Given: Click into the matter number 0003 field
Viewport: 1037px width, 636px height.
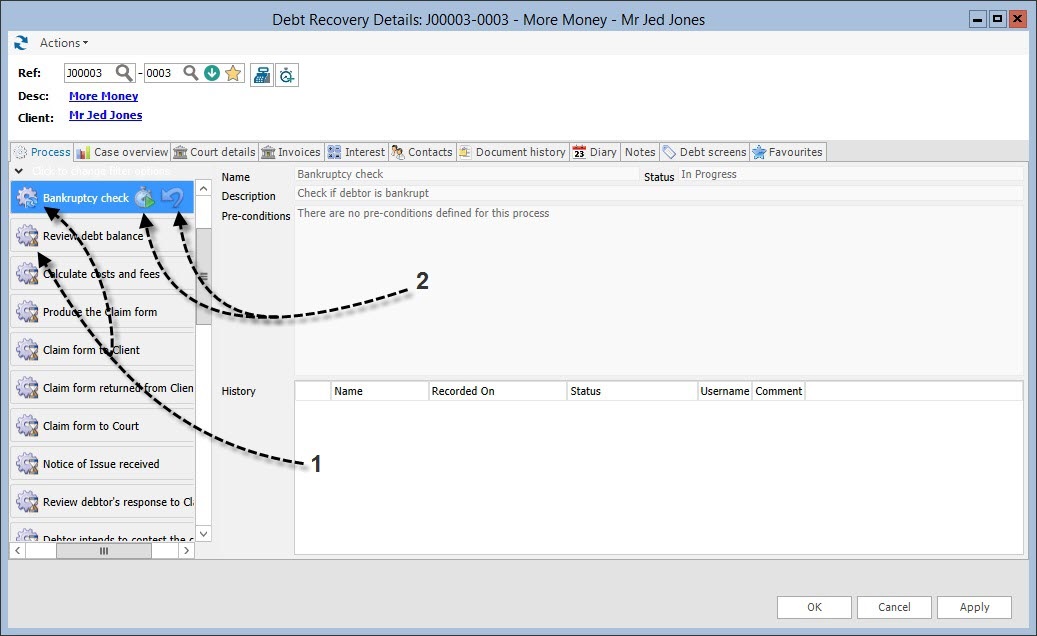Looking at the screenshot, I should [161, 73].
